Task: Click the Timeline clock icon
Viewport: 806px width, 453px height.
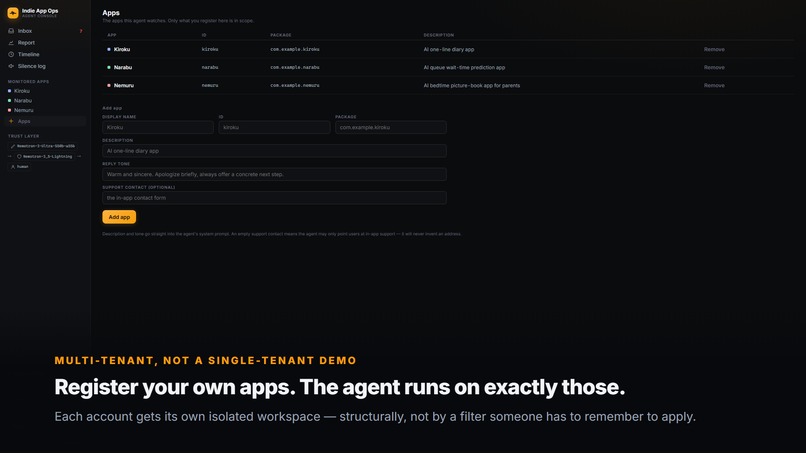Action: pos(11,55)
